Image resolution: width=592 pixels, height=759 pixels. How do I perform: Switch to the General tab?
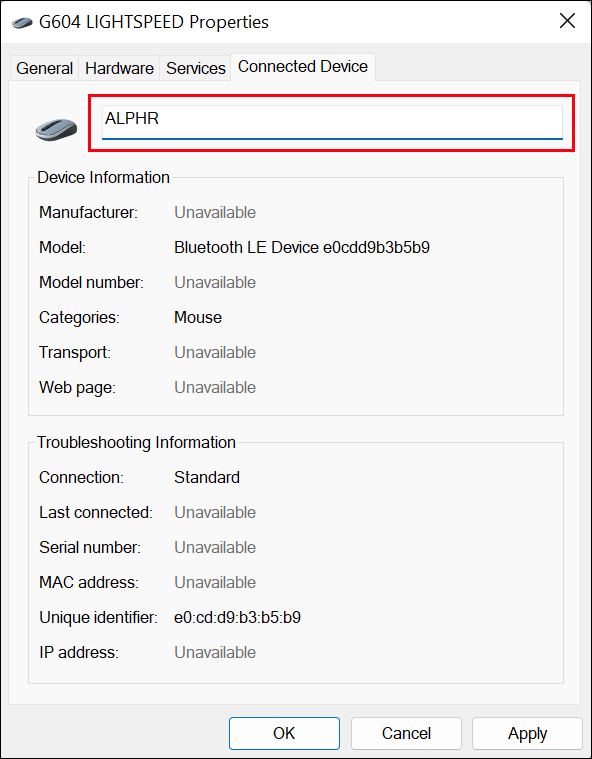[x=44, y=68]
